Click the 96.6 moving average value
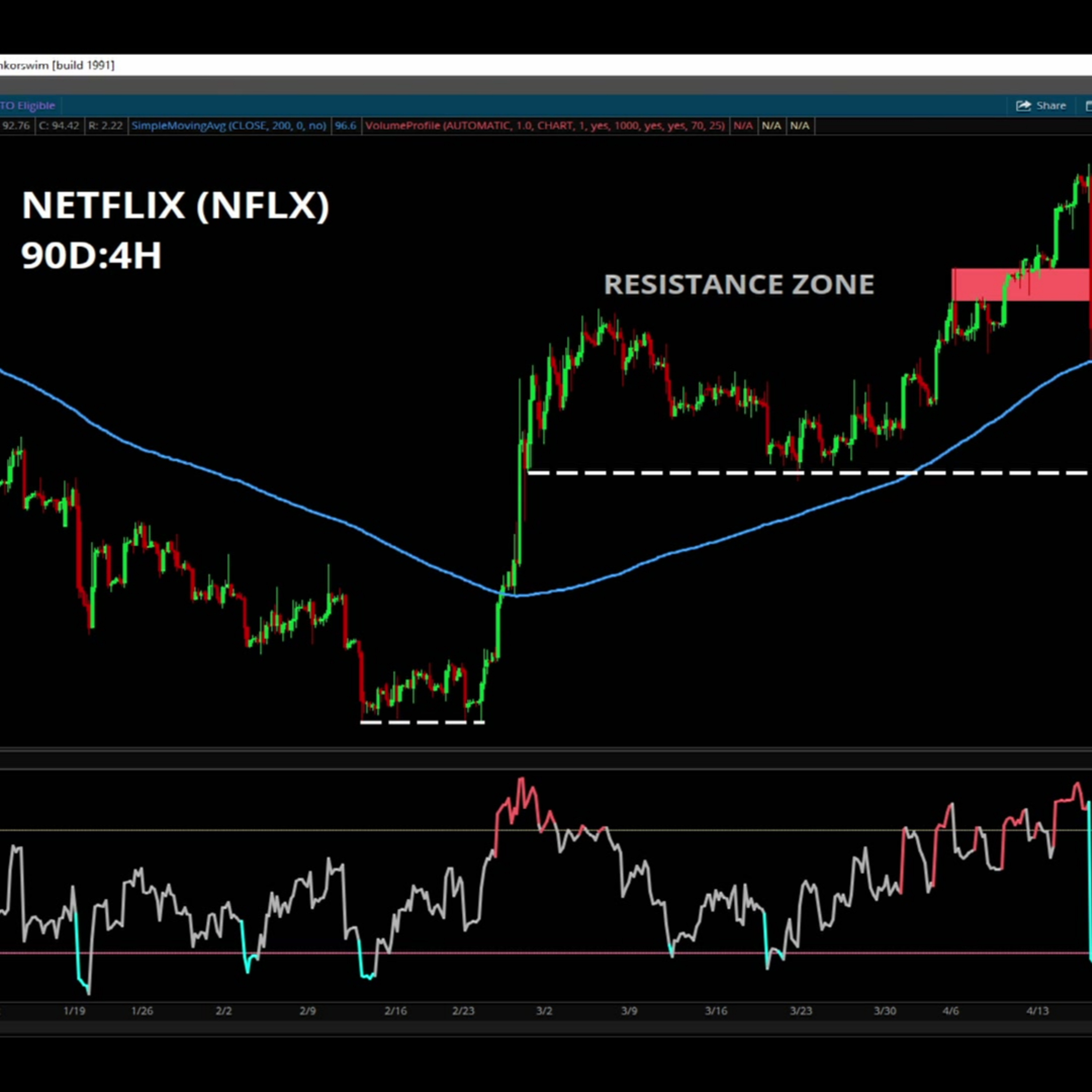The height and width of the screenshot is (1092, 1092). pyautogui.click(x=345, y=126)
